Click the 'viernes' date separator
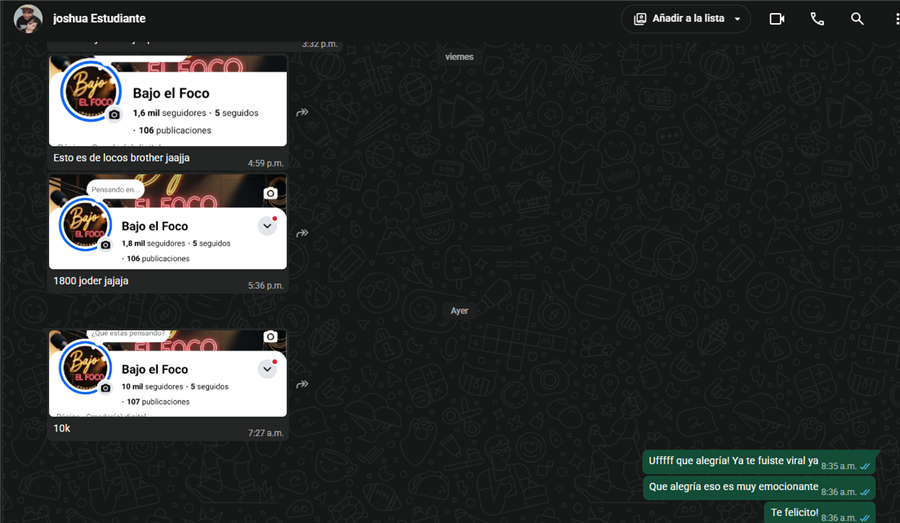This screenshot has height=523, width=900. click(x=459, y=57)
